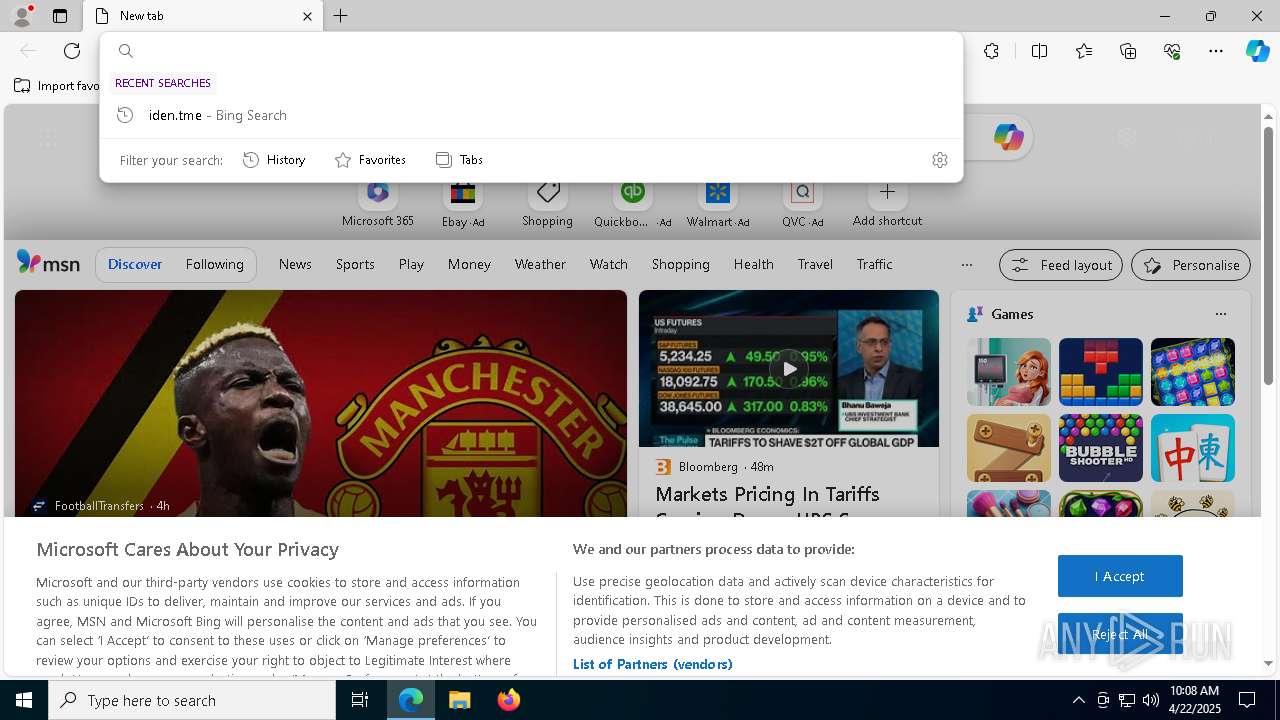The height and width of the screenshot is (720, 1280).
Task: Open Bubble Shooter game tile
Action: (x=1100, y=448)
